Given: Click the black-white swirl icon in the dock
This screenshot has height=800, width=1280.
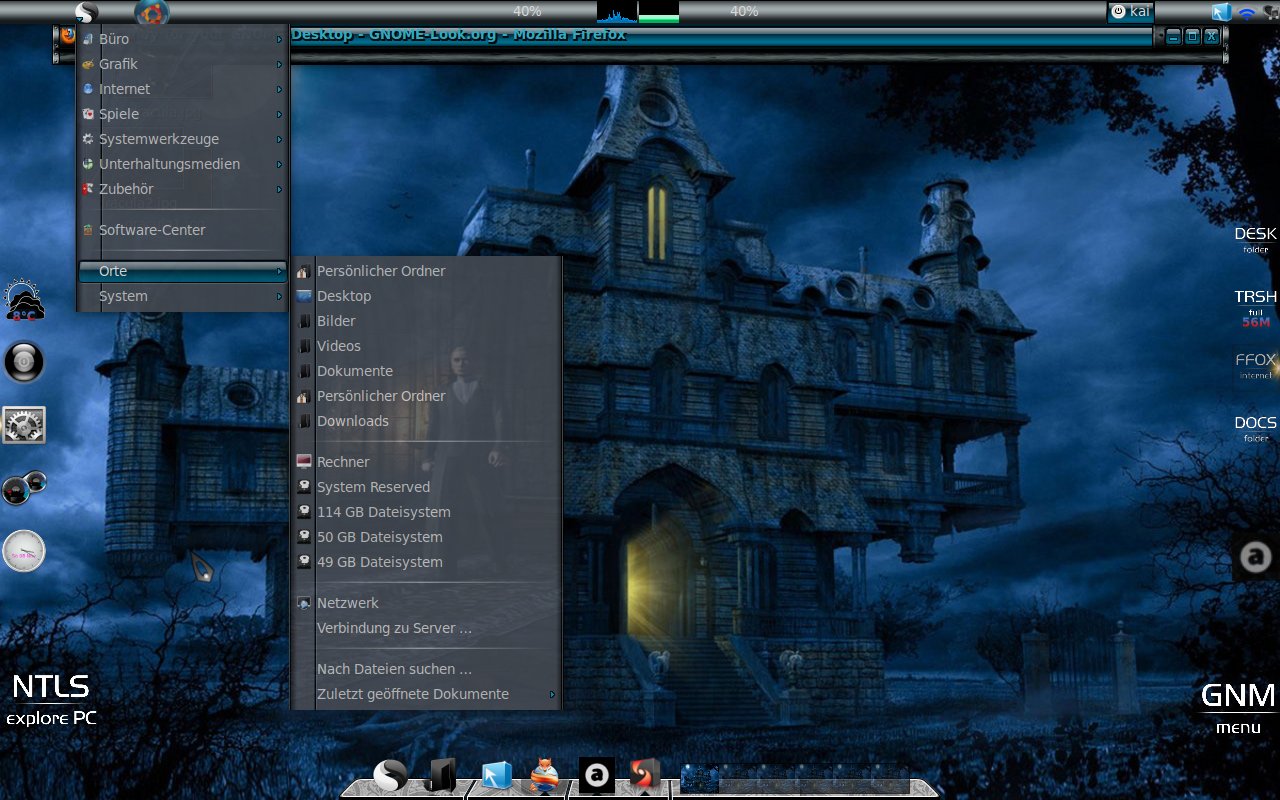Looking at the screenshot, I should pyautogui.click(x=390, y=775).
